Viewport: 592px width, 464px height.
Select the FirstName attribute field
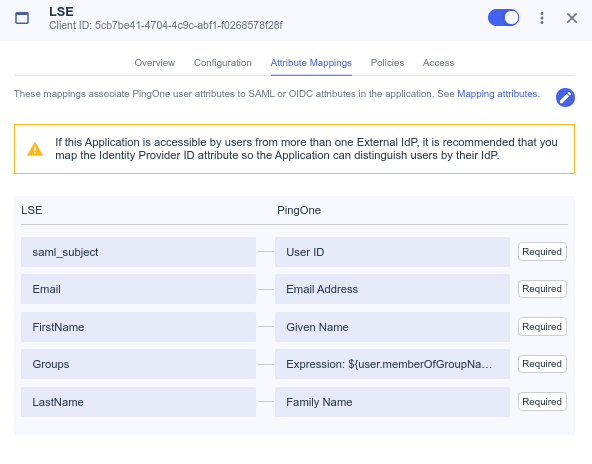pos(138,327)
